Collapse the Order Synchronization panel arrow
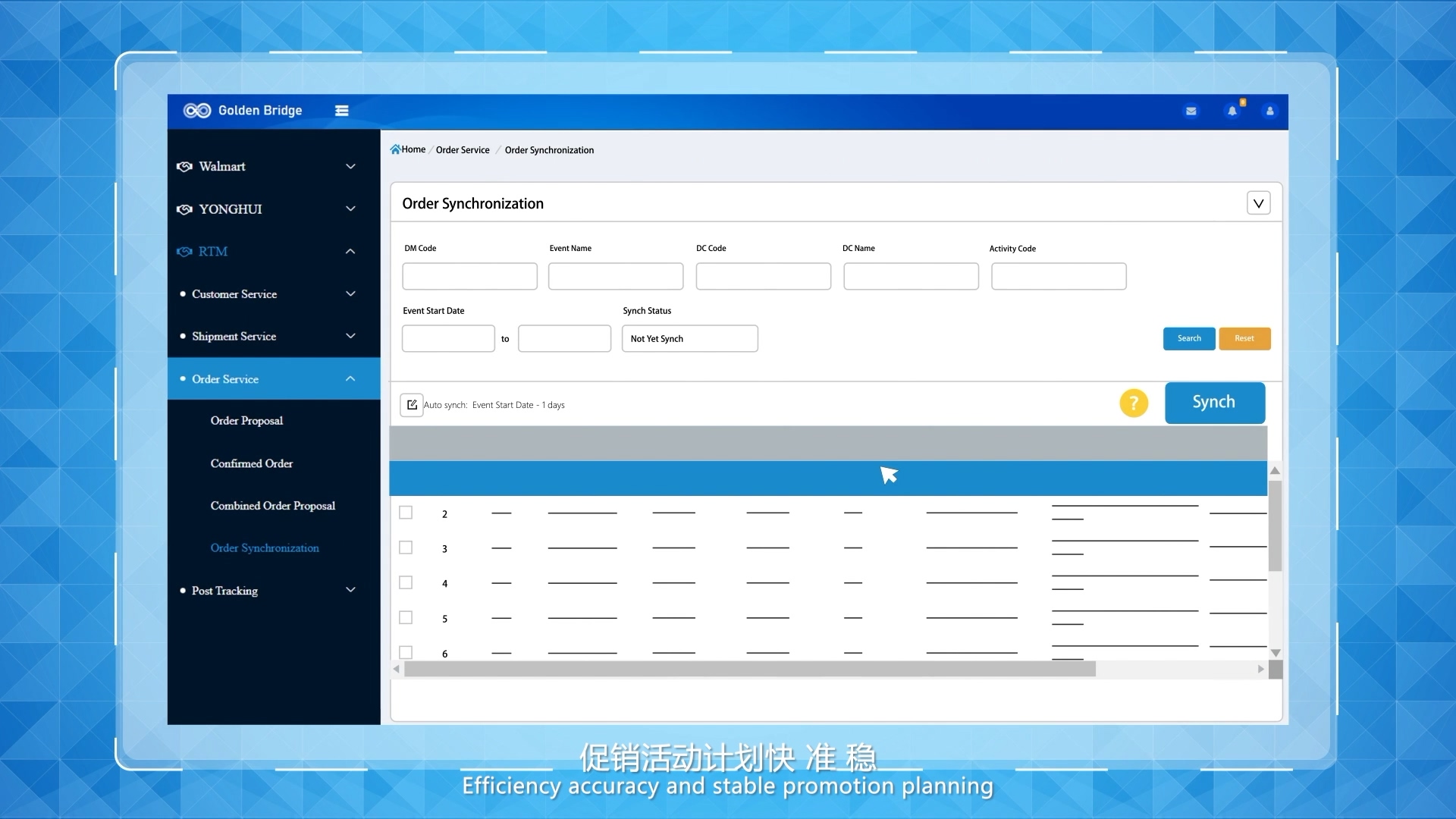Viewport: 1456px width, 819px height. (1258, 203)
